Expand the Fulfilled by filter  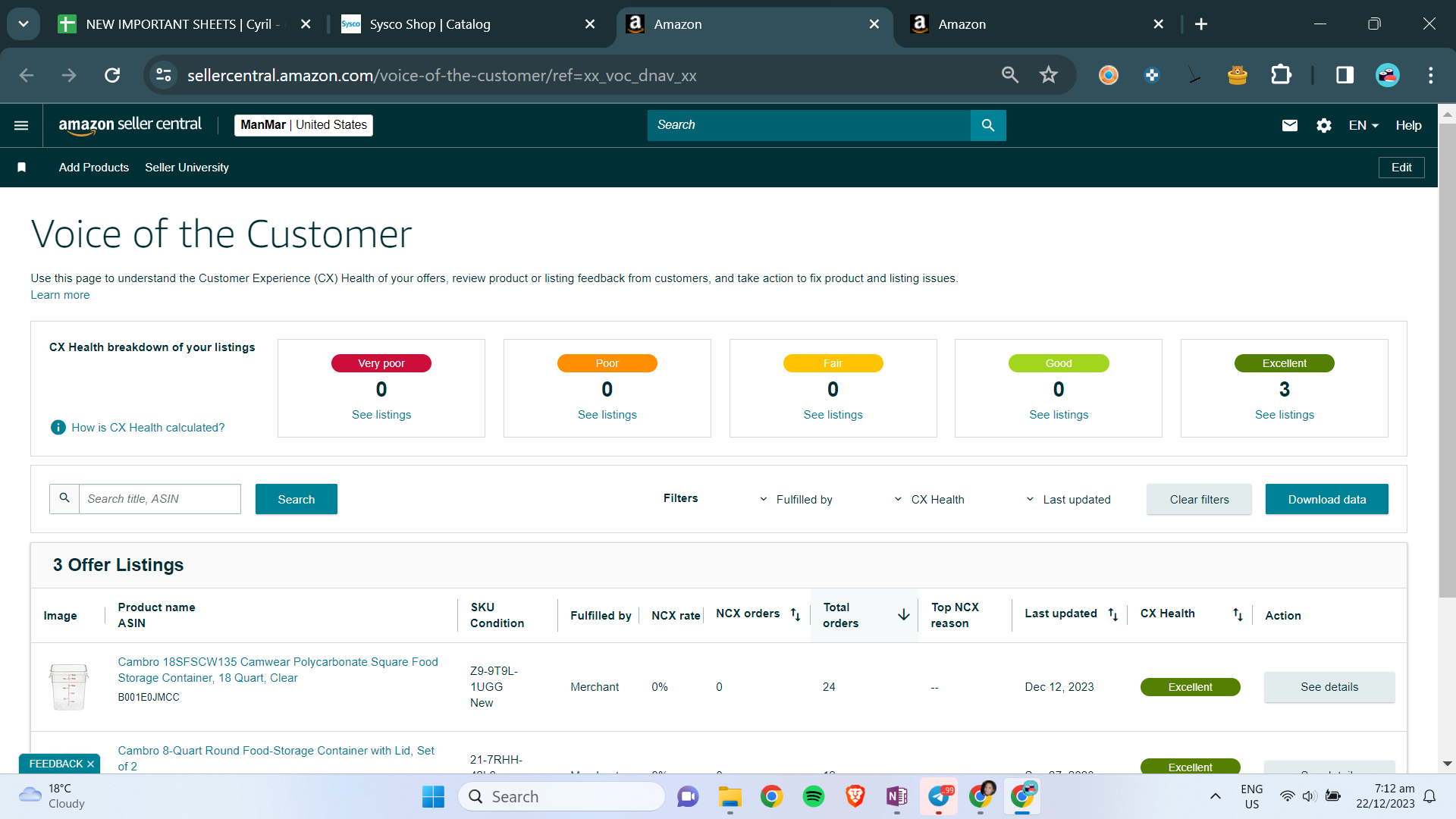796,500
